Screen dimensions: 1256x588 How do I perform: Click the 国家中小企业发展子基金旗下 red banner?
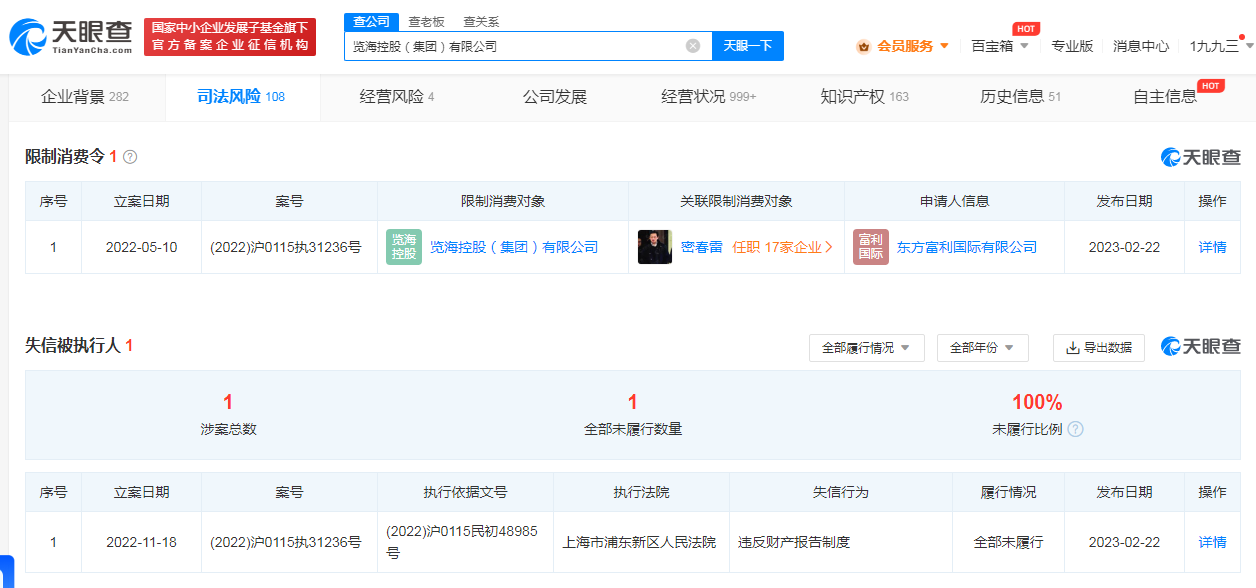(x=230, y=37)
